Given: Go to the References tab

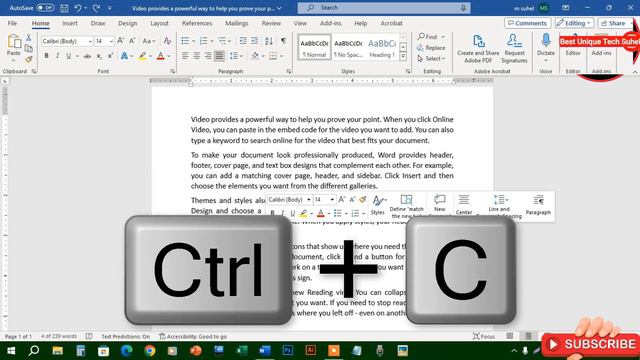Looking at the screenshot, I should click(197, 23).
